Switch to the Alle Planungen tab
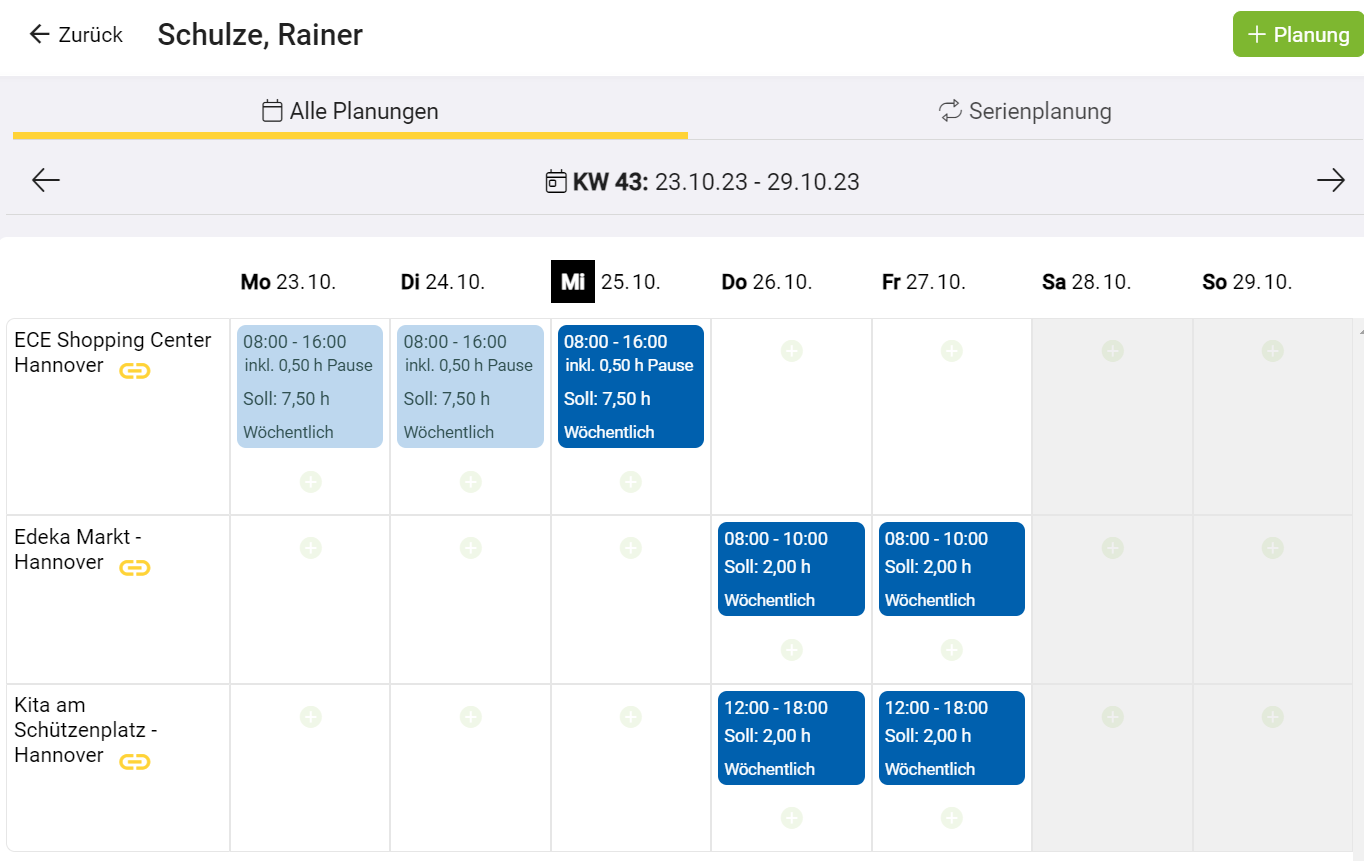 (350, 111)
